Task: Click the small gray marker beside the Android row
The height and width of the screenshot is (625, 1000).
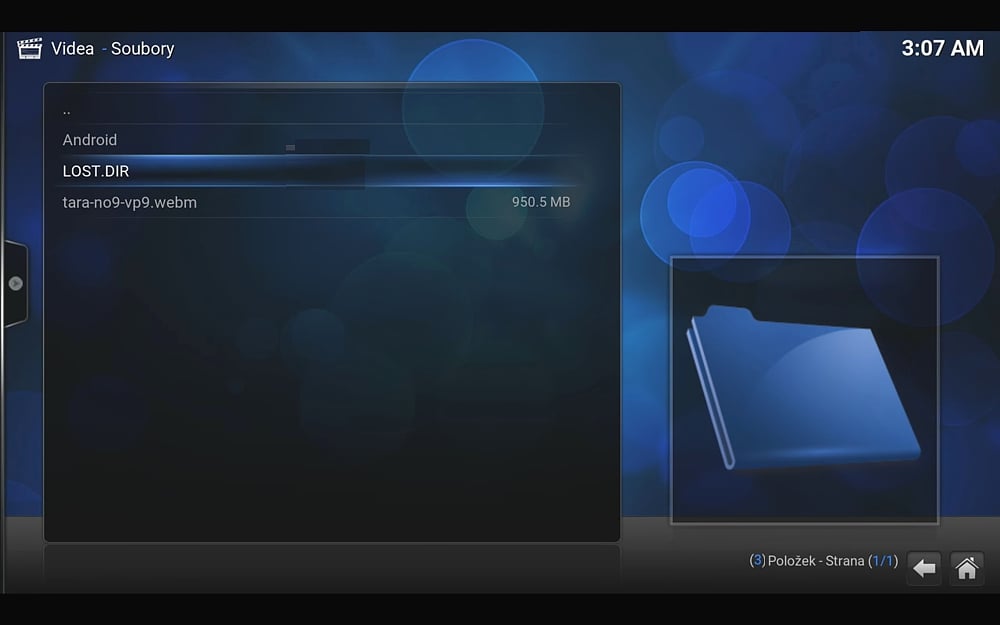Action: (x=290, y=147)
